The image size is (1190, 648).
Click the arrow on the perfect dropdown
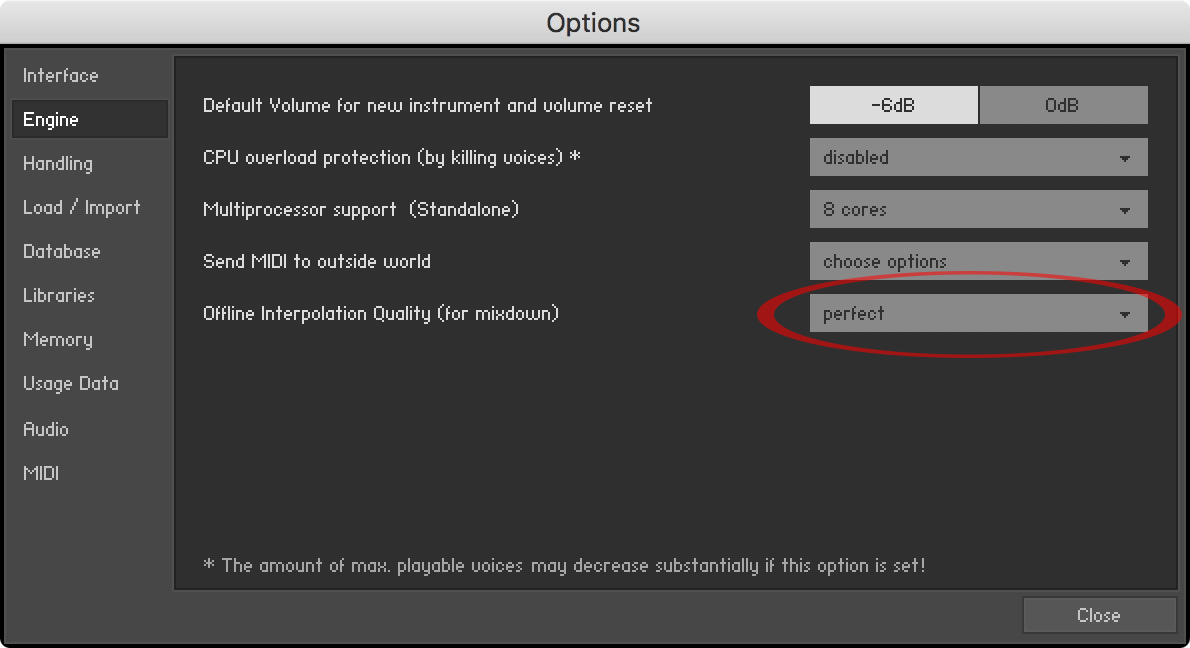[x=1125, y=314]
